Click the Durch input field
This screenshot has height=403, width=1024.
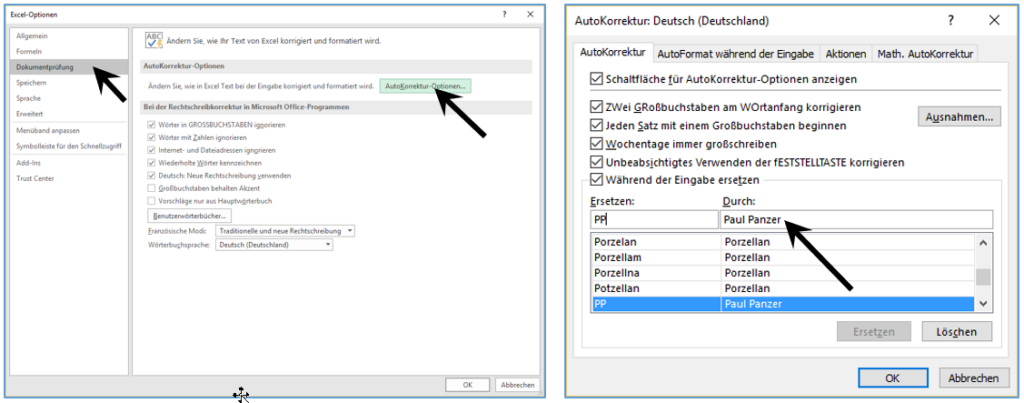856,219
